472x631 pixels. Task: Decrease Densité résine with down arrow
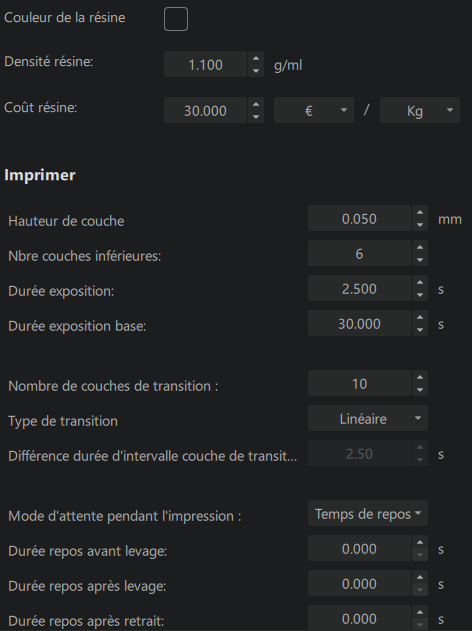click(x=256, y=71)
